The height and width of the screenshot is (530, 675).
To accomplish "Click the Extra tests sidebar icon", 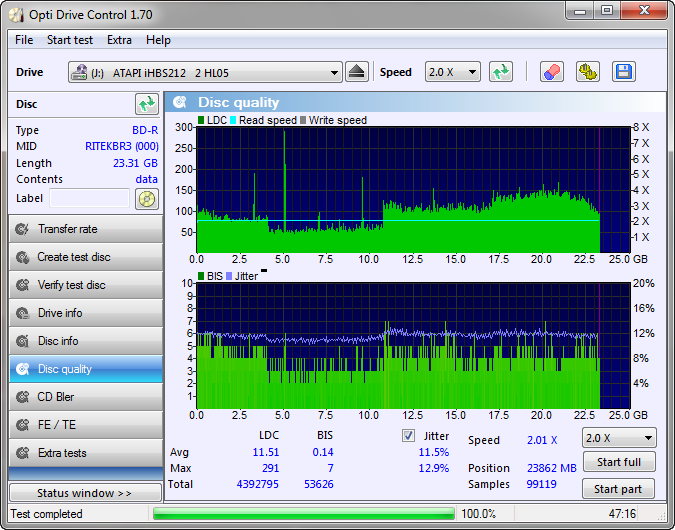I will (x=22, y=453).
